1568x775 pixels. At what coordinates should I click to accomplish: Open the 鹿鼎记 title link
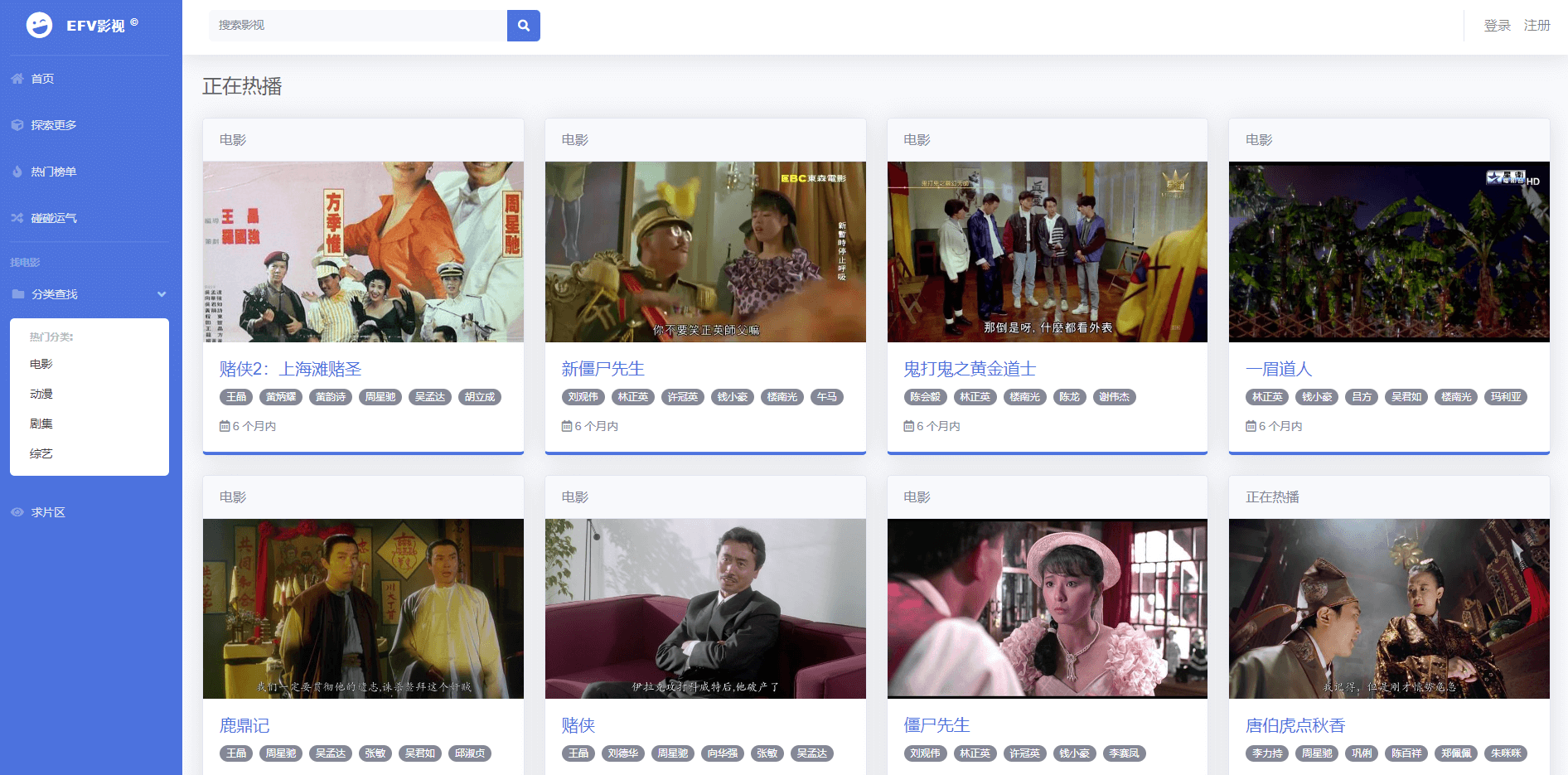click(x=244, y=725)
